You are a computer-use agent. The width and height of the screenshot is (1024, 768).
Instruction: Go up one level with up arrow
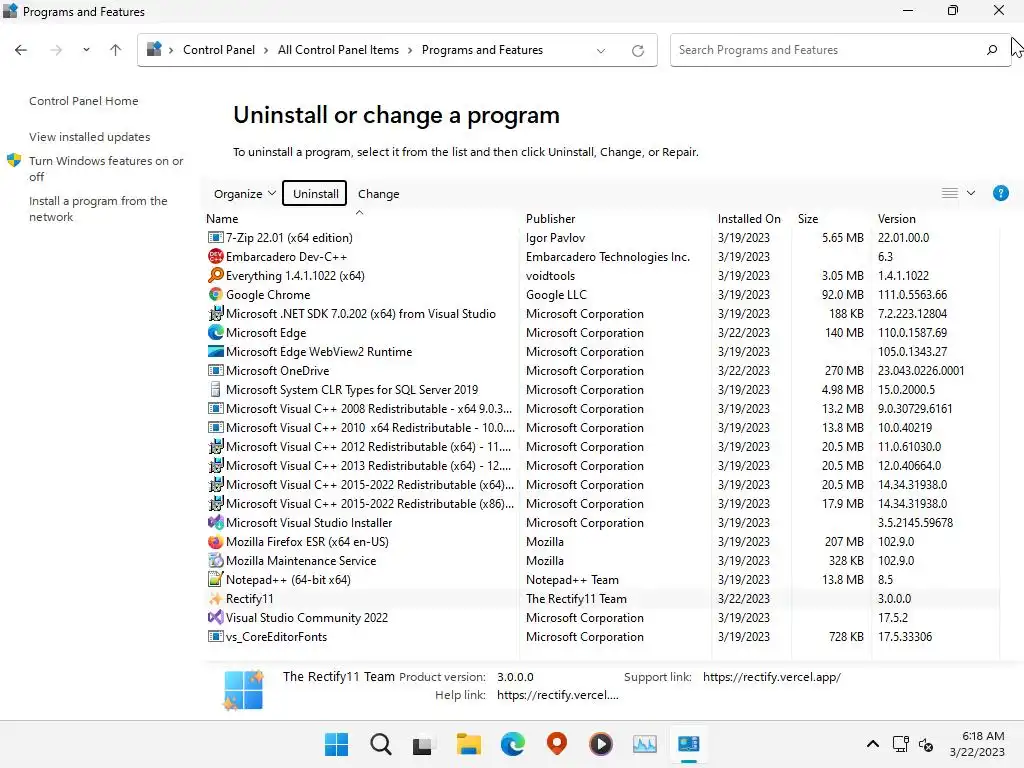tap(116, 50)
